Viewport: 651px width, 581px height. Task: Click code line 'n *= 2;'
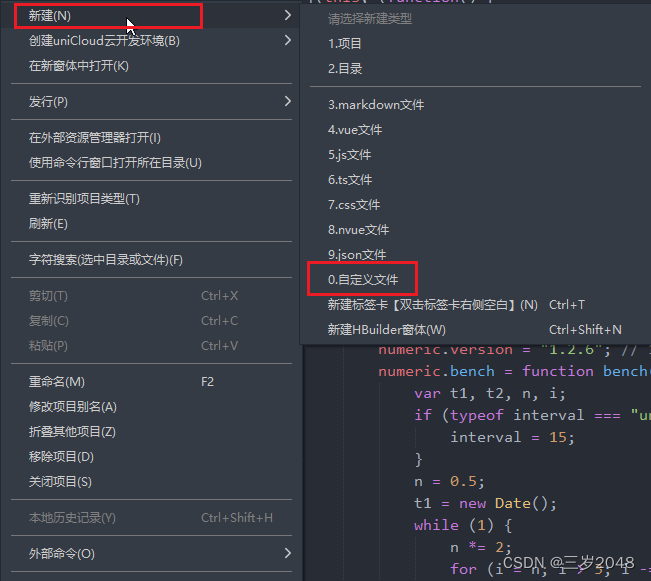481,547
